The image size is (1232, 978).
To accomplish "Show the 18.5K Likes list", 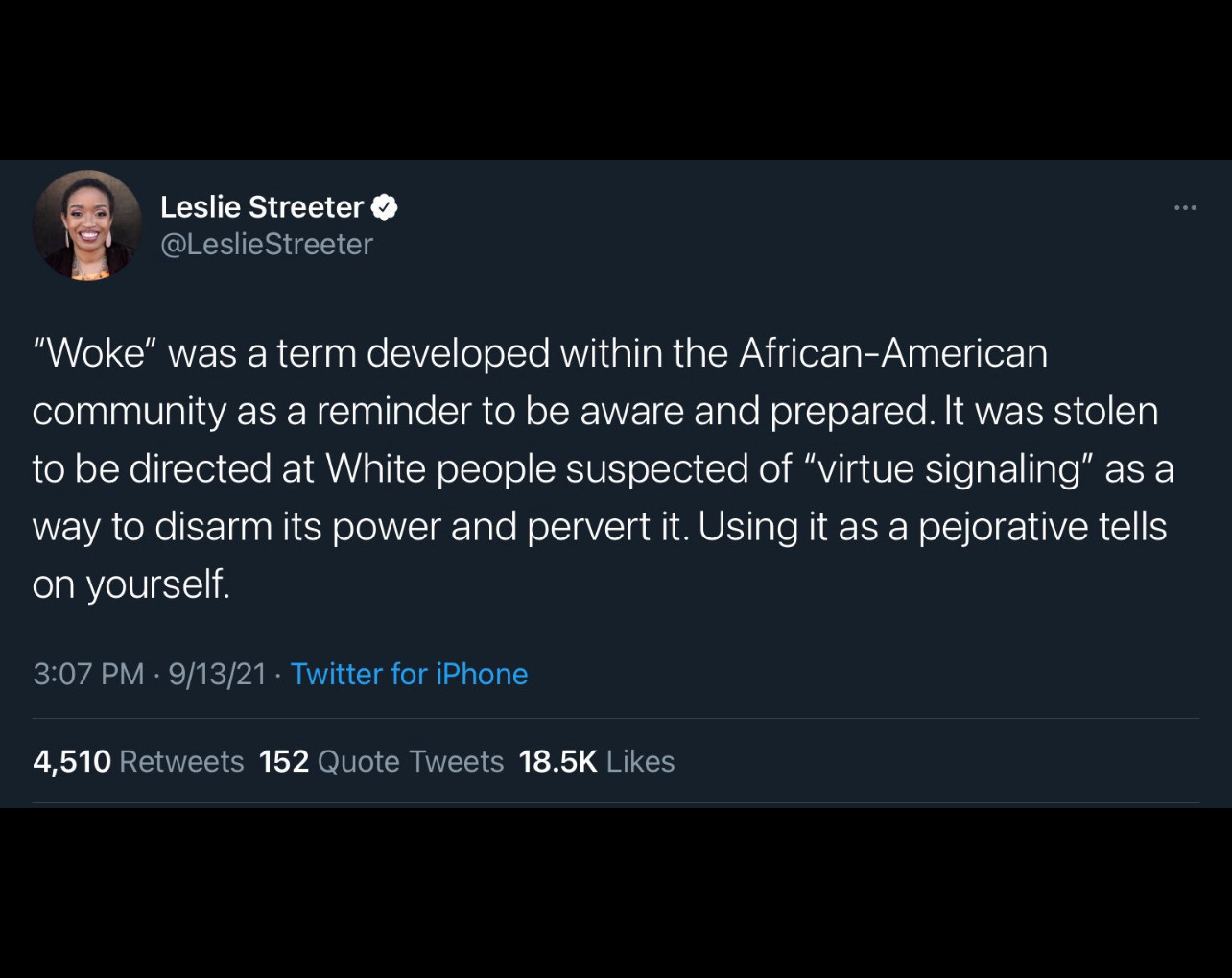I will (596, 761).
